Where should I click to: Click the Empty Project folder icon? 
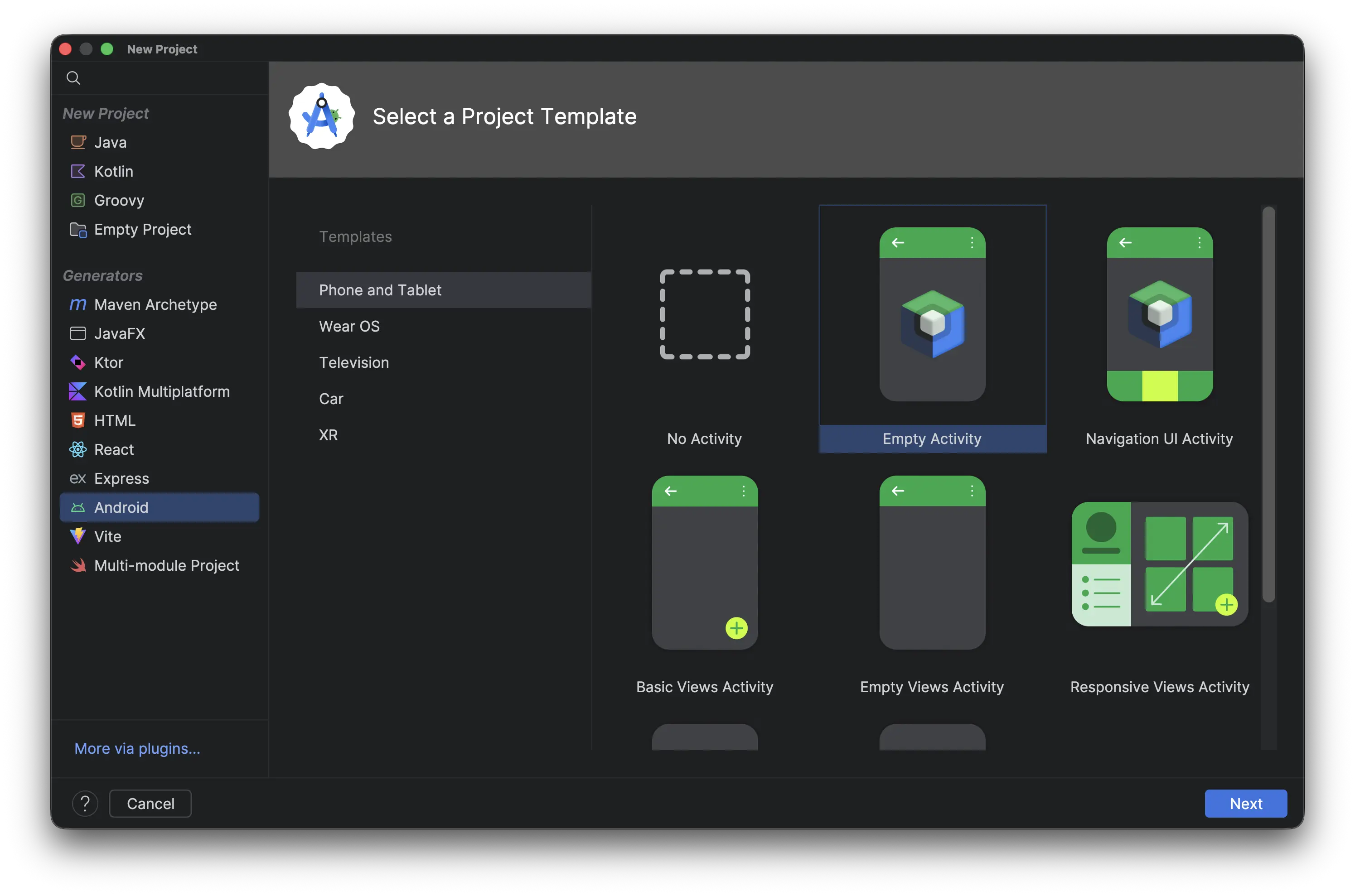pos(78,230)
